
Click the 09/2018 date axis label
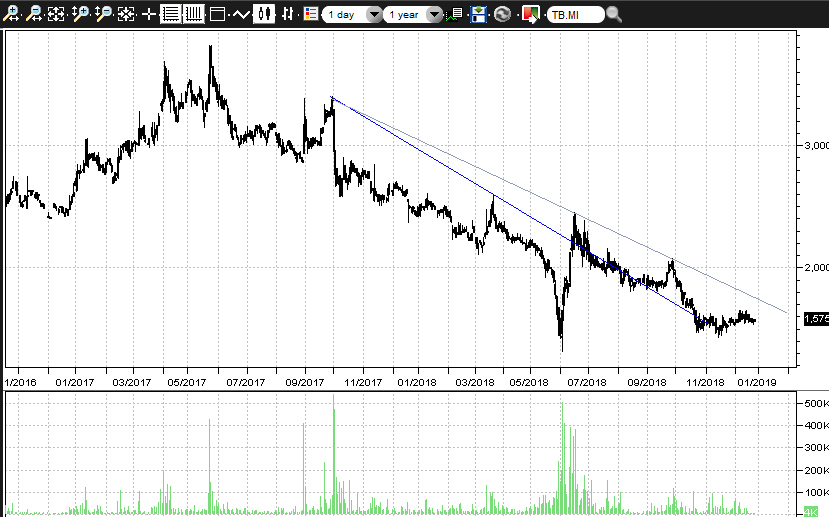click(647, 382)
